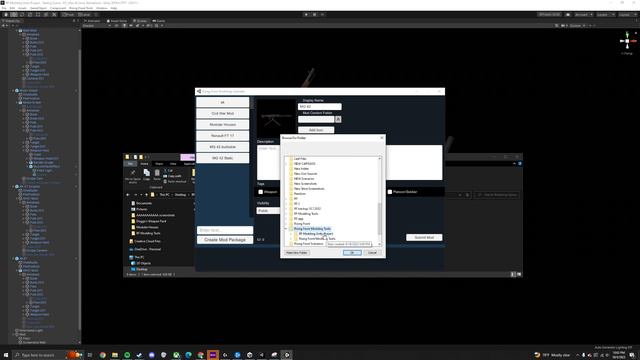Open the Rising Front Tools menu
The image size is (640, 360).
click(81, 8)
